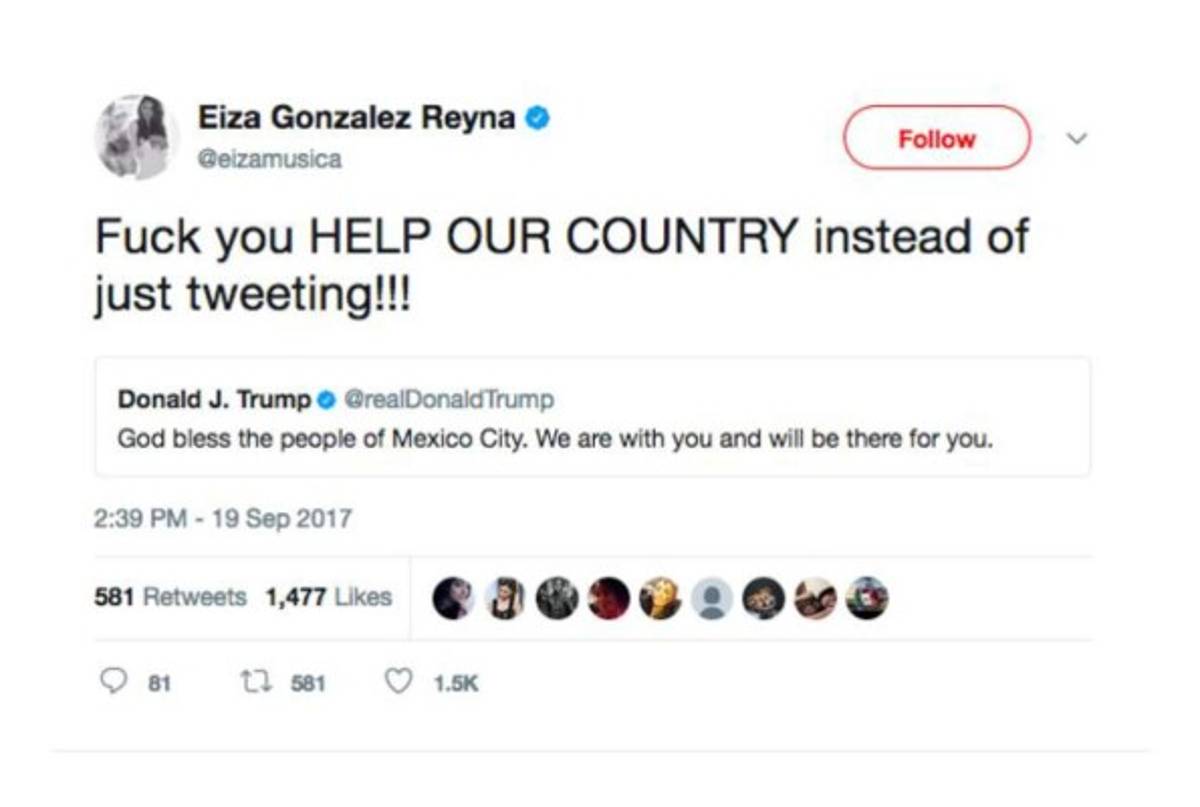Open the Eiza Gonzalez Reyna name link
1200x807 pixels.
coord(356,118)
